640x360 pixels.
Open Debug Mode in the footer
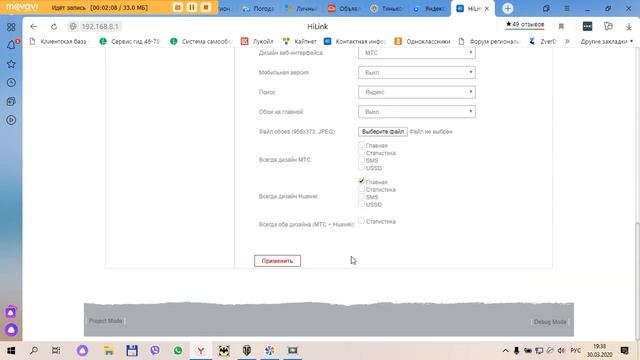(550, 322)
